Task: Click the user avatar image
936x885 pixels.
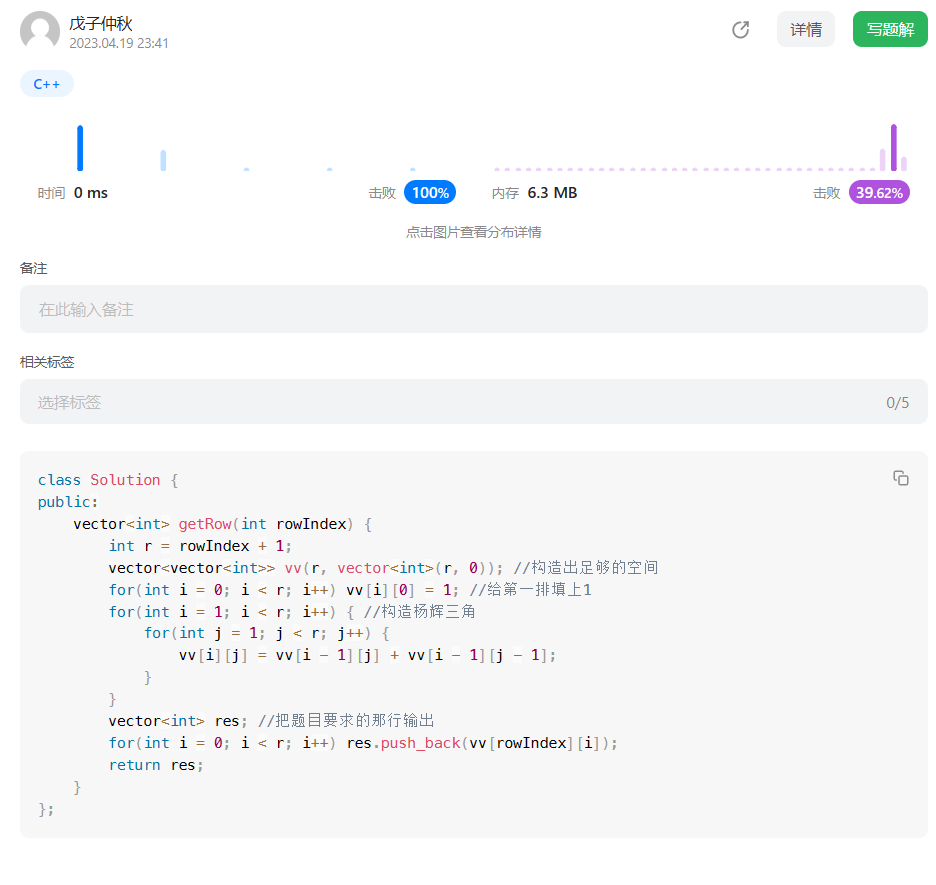Action: pos(40,31)
